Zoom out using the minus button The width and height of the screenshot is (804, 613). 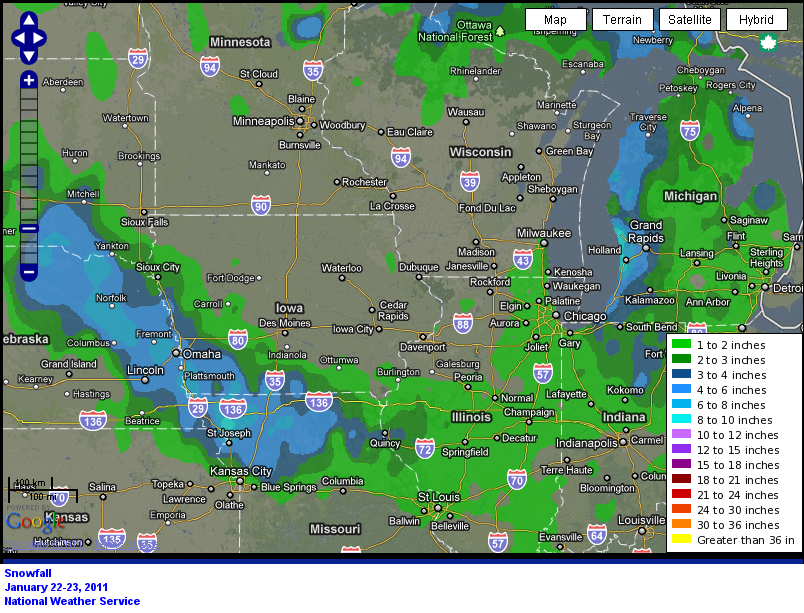click(29, 272)
